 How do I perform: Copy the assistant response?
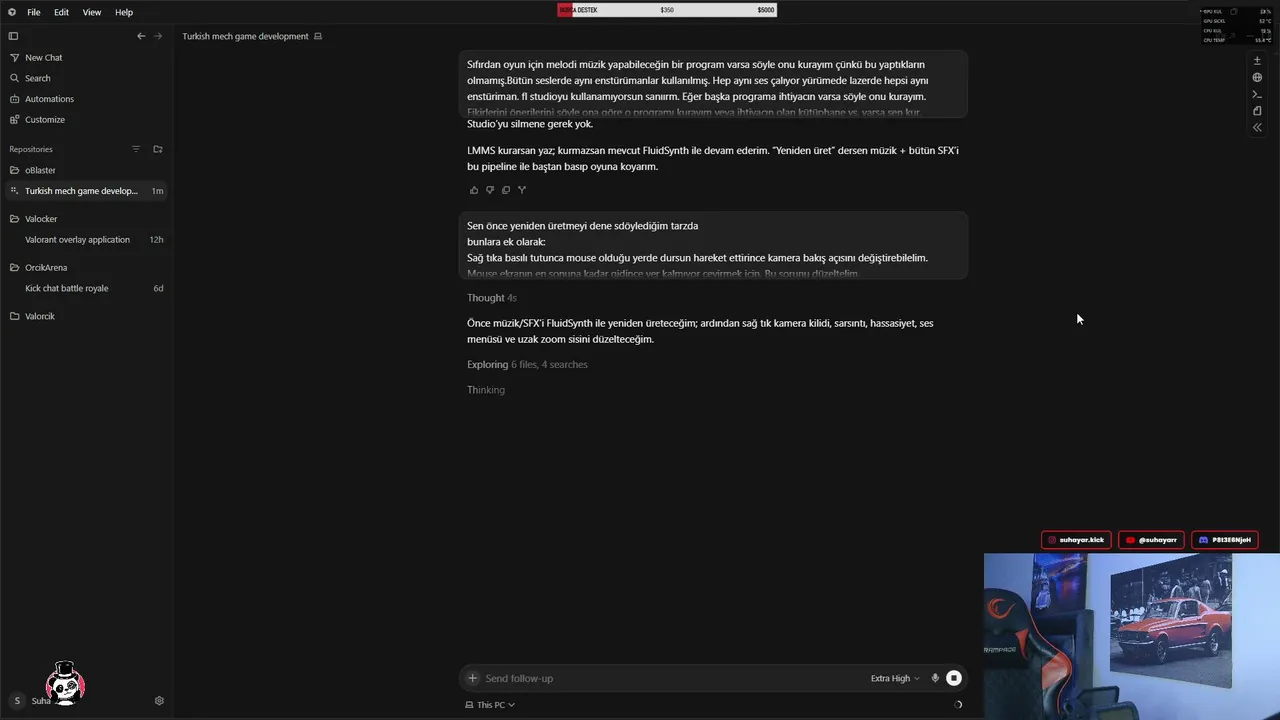pyautogui.click(x=506, y=190)
